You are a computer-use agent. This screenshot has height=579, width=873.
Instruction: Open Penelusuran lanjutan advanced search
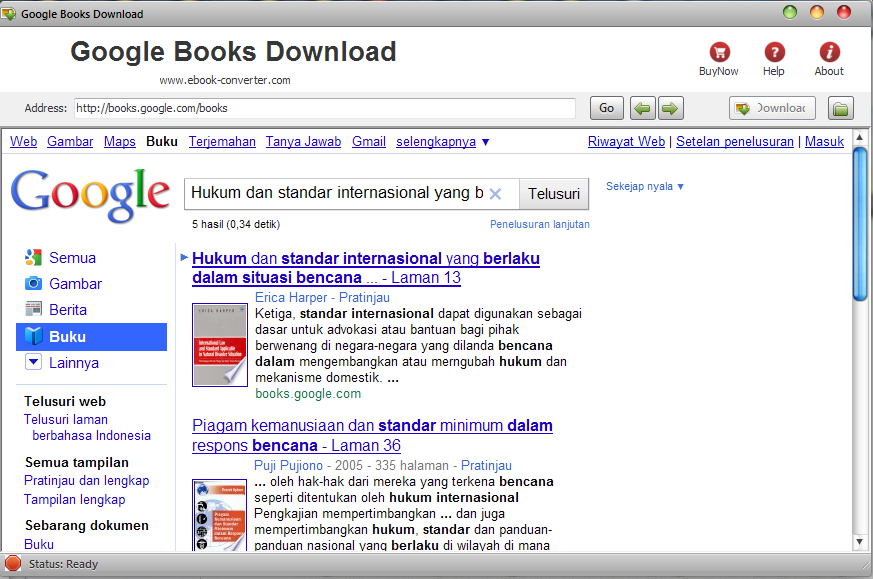click(x=540, y=224)
